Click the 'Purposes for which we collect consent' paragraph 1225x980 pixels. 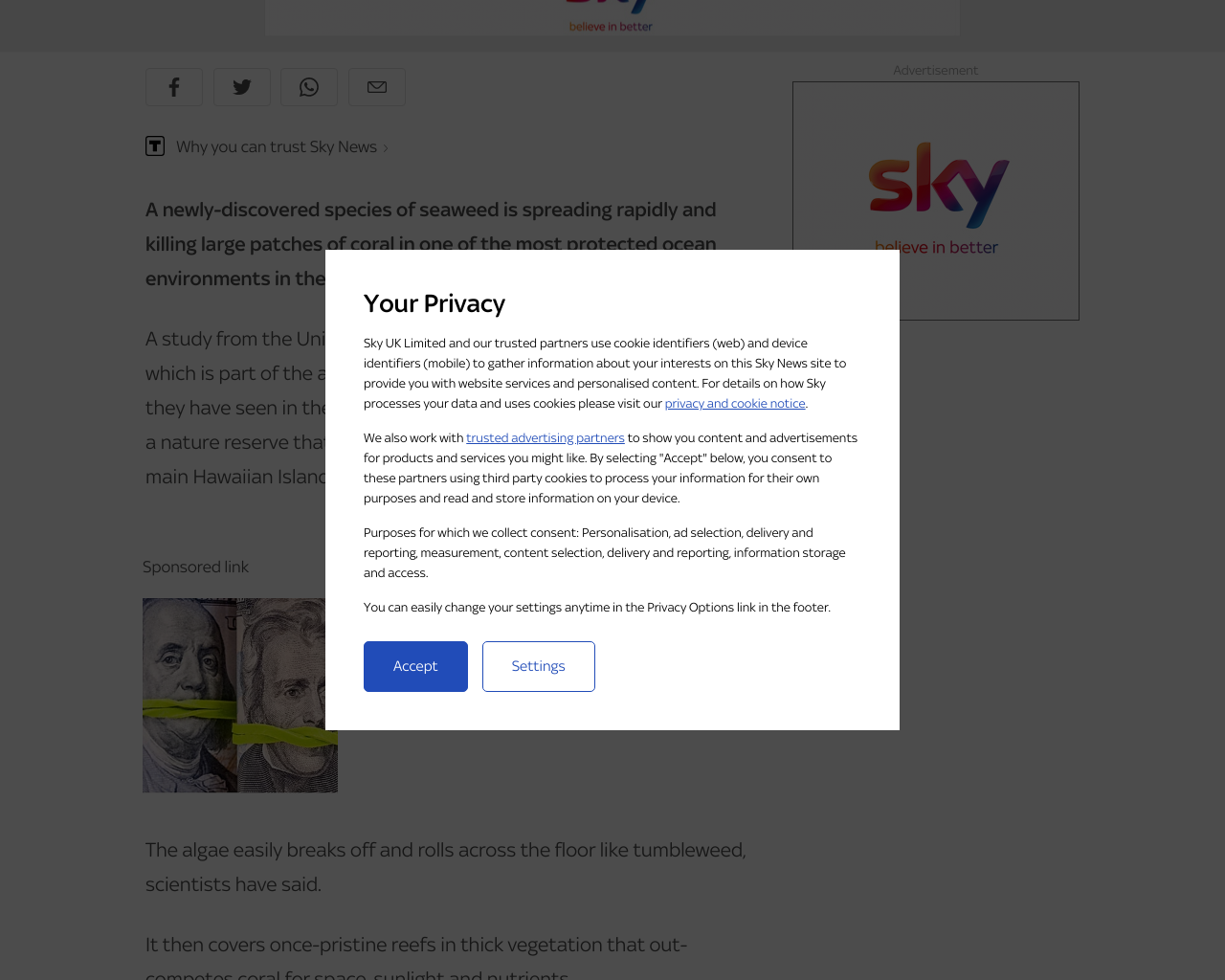[x=604, y=552]
